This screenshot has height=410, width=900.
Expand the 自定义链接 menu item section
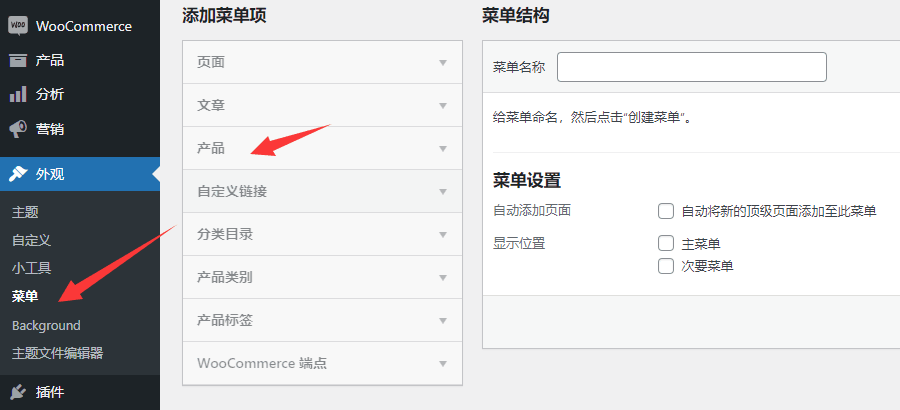tap(442, 191)
